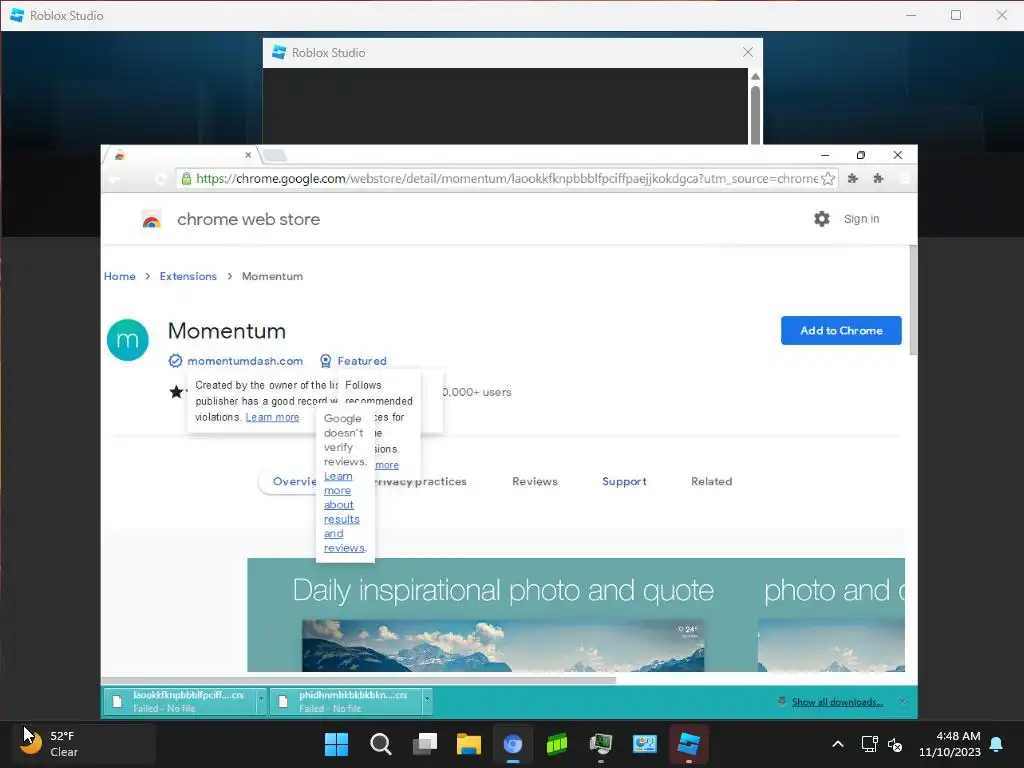1024x768 pixels.
Task: Switch to the Privacy practices tab
Action: pyautogui.click(x=421, y=481)
